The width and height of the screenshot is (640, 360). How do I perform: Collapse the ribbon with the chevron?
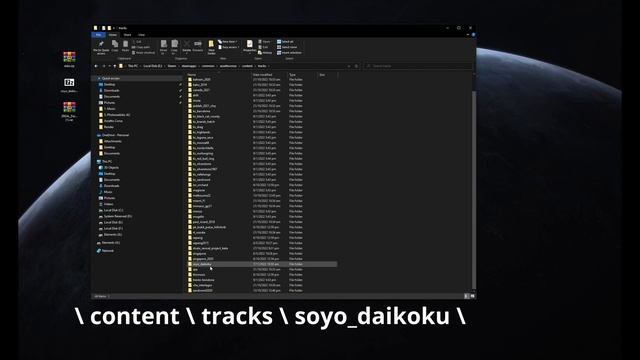pos(468,35)
